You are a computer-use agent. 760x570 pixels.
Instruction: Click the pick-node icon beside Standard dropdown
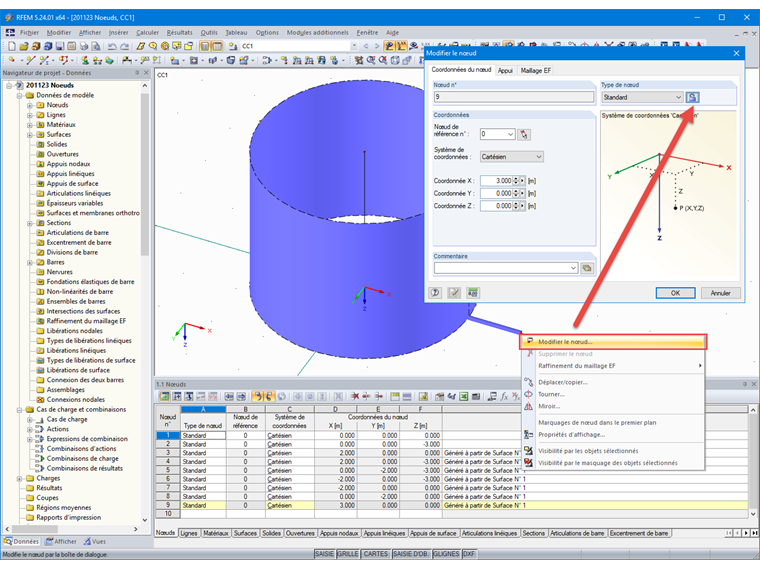[x=692, y=97]
